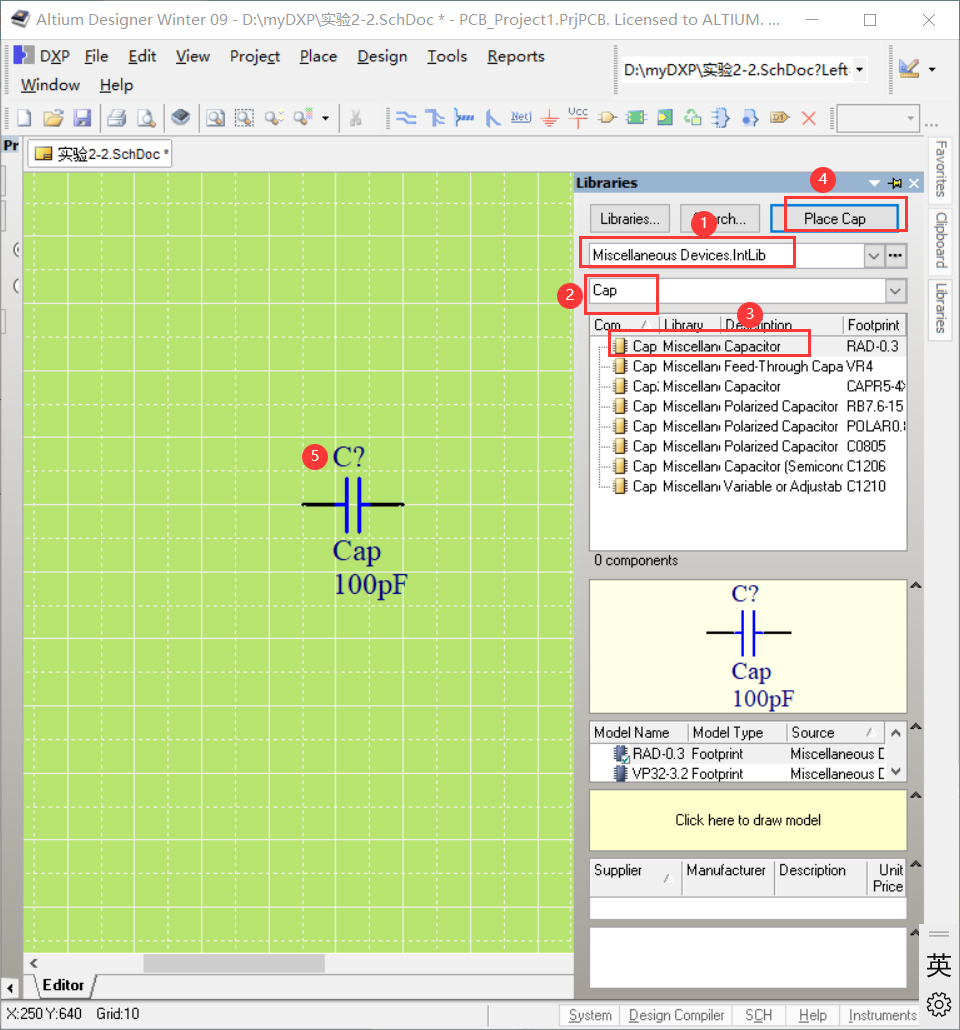Fit all objects in the document view
Image resolution: width=960 pixels, height=1030 pixels.
[x=216, y=118]
